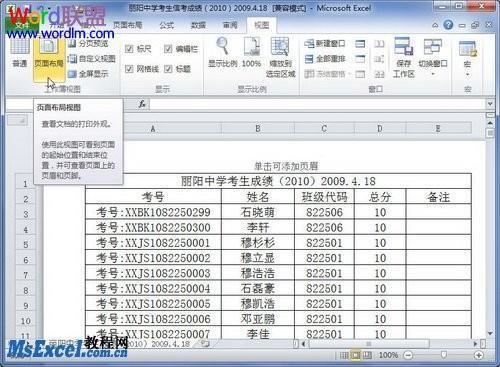The width and height of the screenshot is (500, 367).
Task: Click View Side by Side icon
Action: pos(379,44)
